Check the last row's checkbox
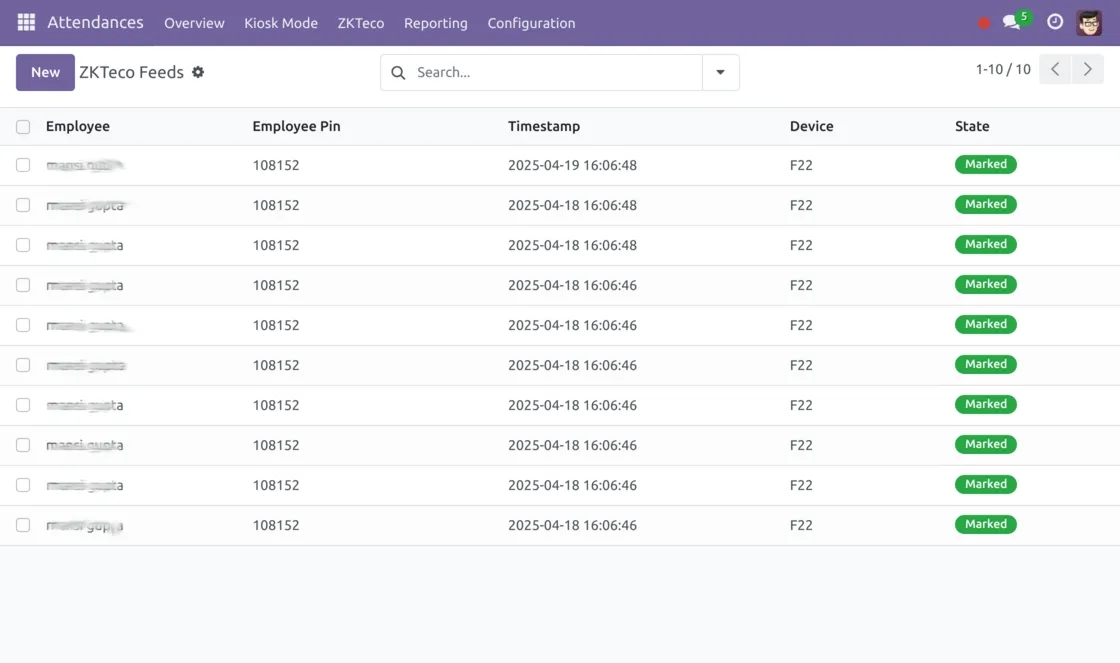This screenshot has width=1120, height=663. coord(23,525)
